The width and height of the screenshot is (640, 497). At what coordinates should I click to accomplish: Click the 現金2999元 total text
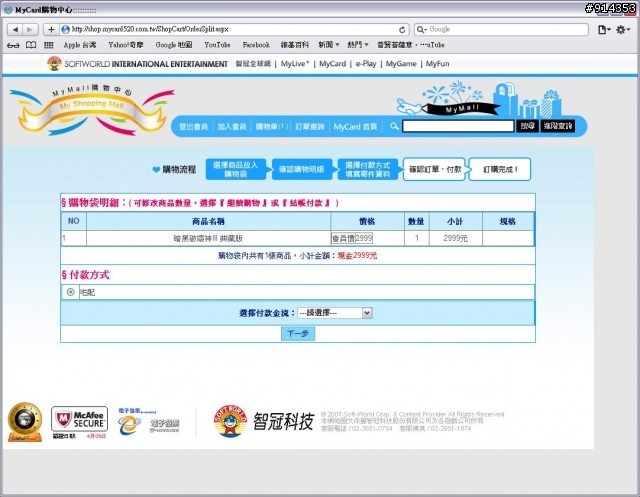(357, 256)
